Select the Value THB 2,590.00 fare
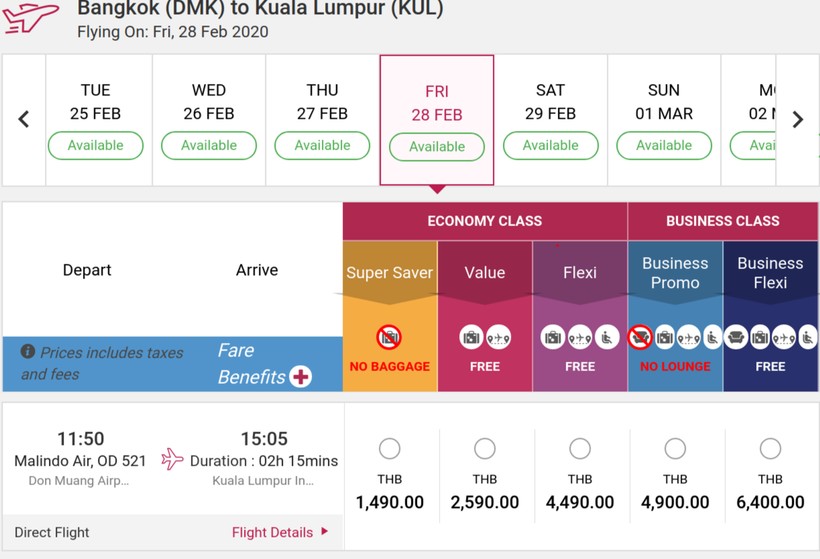The image size is (820, 559). point(485,448)
